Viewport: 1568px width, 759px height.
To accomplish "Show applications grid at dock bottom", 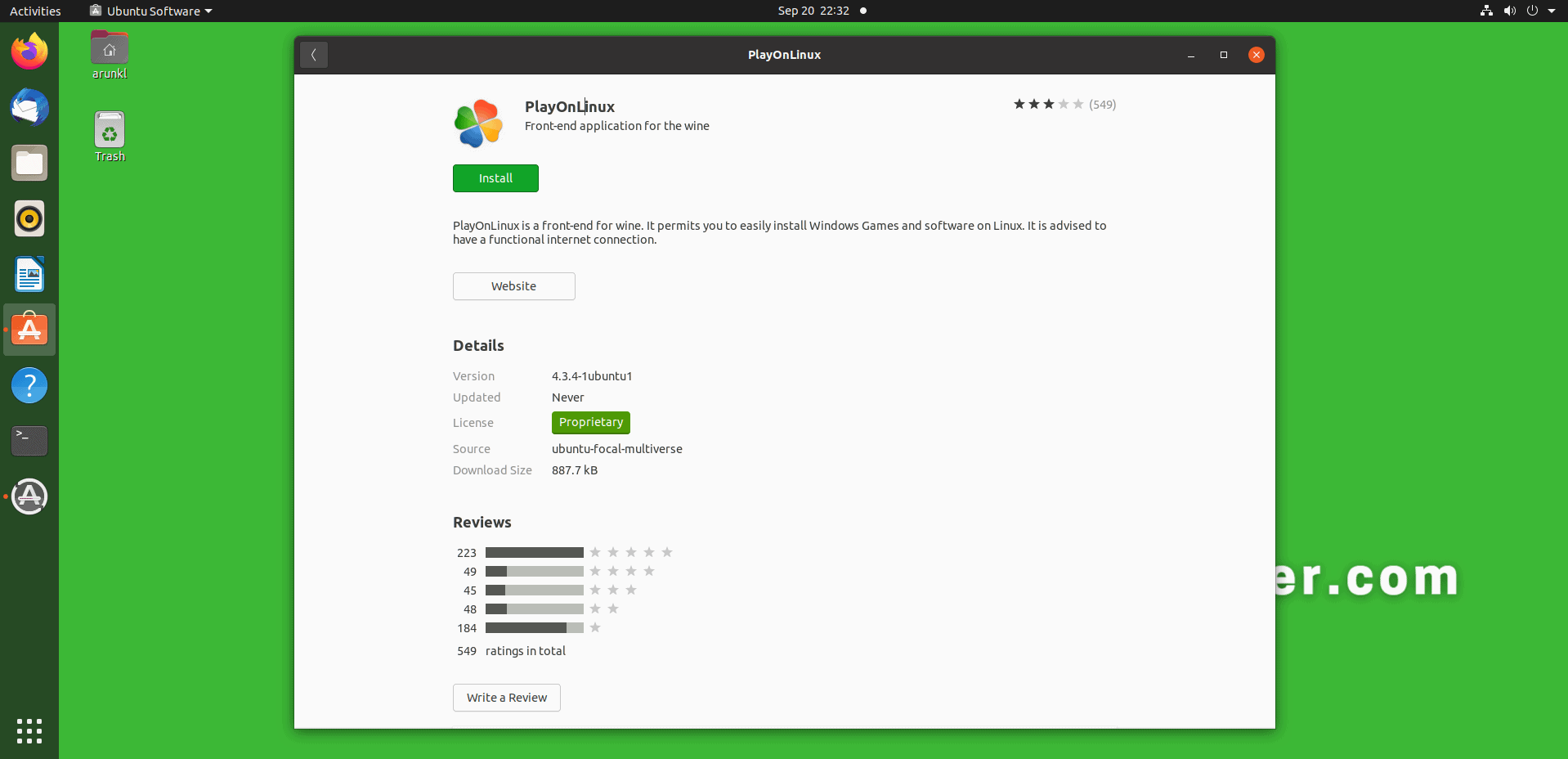I will (29, 731).
